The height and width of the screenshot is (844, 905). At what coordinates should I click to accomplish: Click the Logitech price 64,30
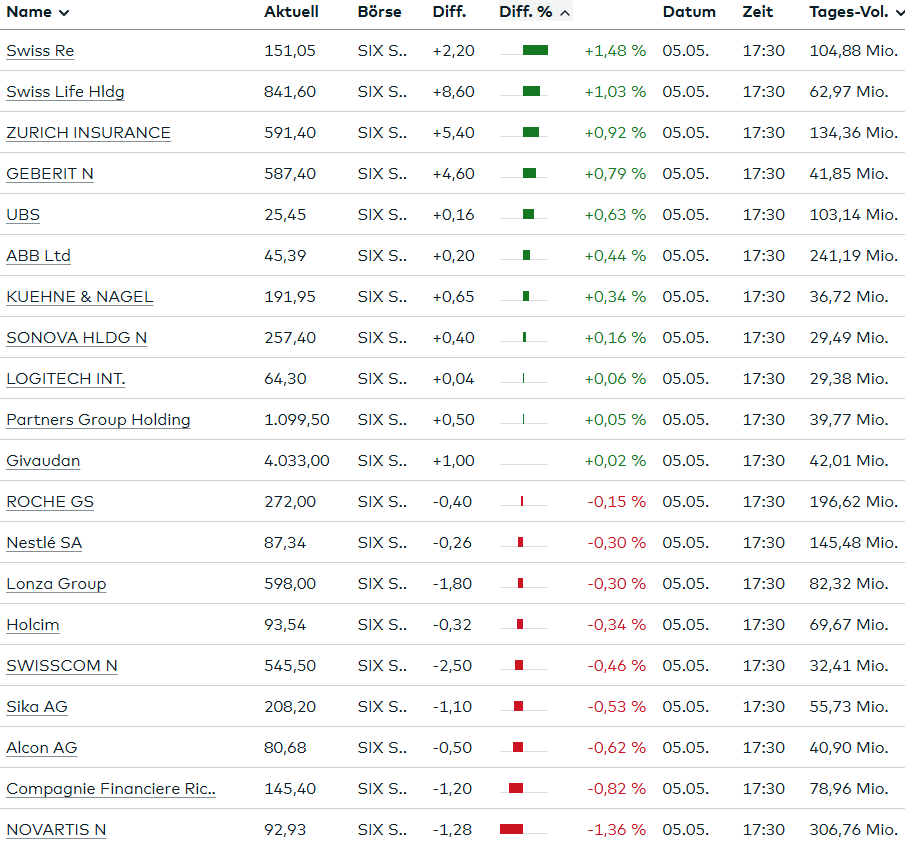pyautogui.click(x=285, y=379)
